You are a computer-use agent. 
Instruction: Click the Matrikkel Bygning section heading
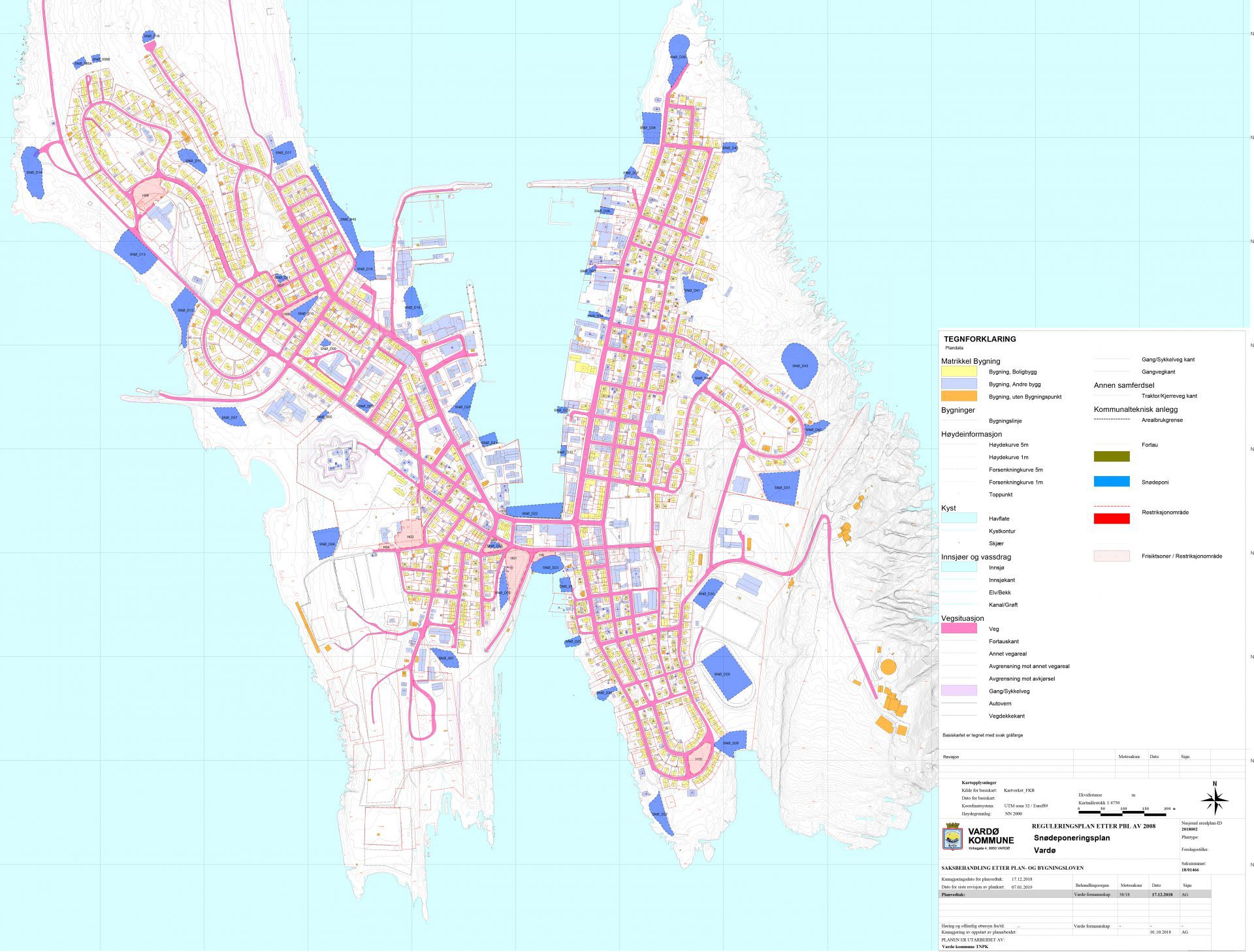pyautogui.click(x=971, y=361)
